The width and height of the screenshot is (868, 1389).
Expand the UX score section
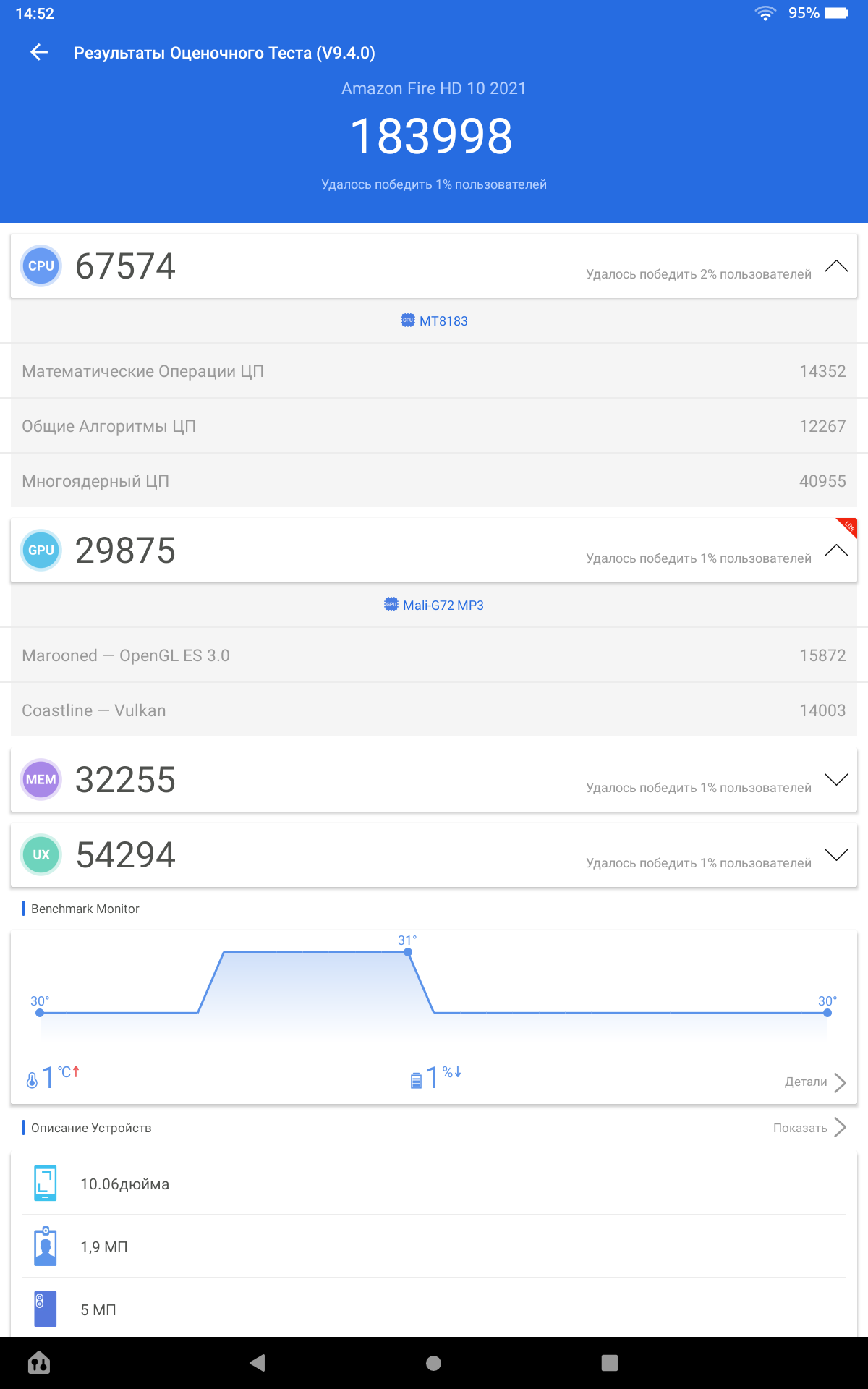tap(836, 855)
